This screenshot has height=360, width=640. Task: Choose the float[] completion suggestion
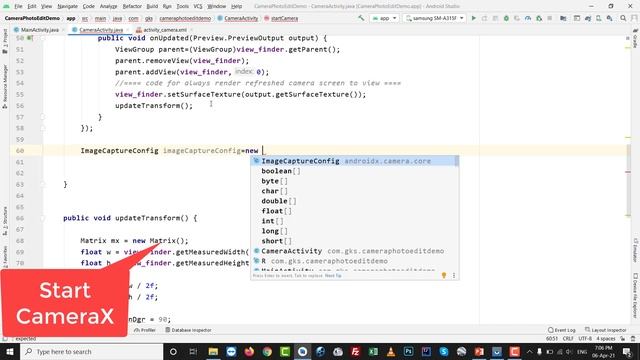click(354, 211)
